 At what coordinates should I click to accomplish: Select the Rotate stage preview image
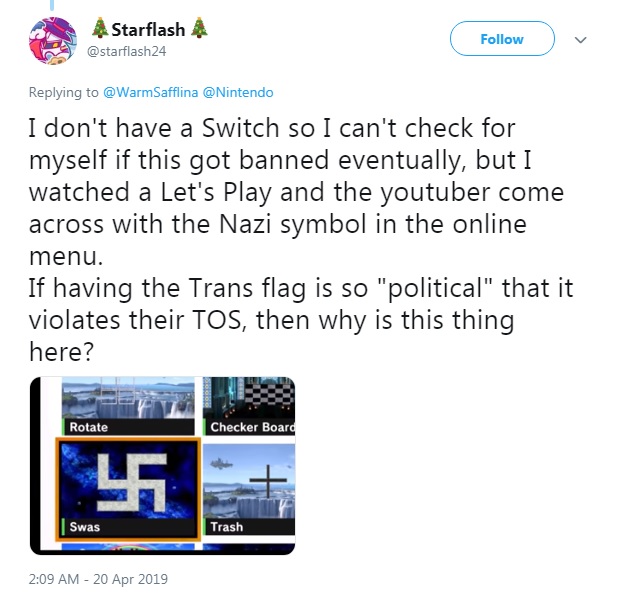click(128, 398)
